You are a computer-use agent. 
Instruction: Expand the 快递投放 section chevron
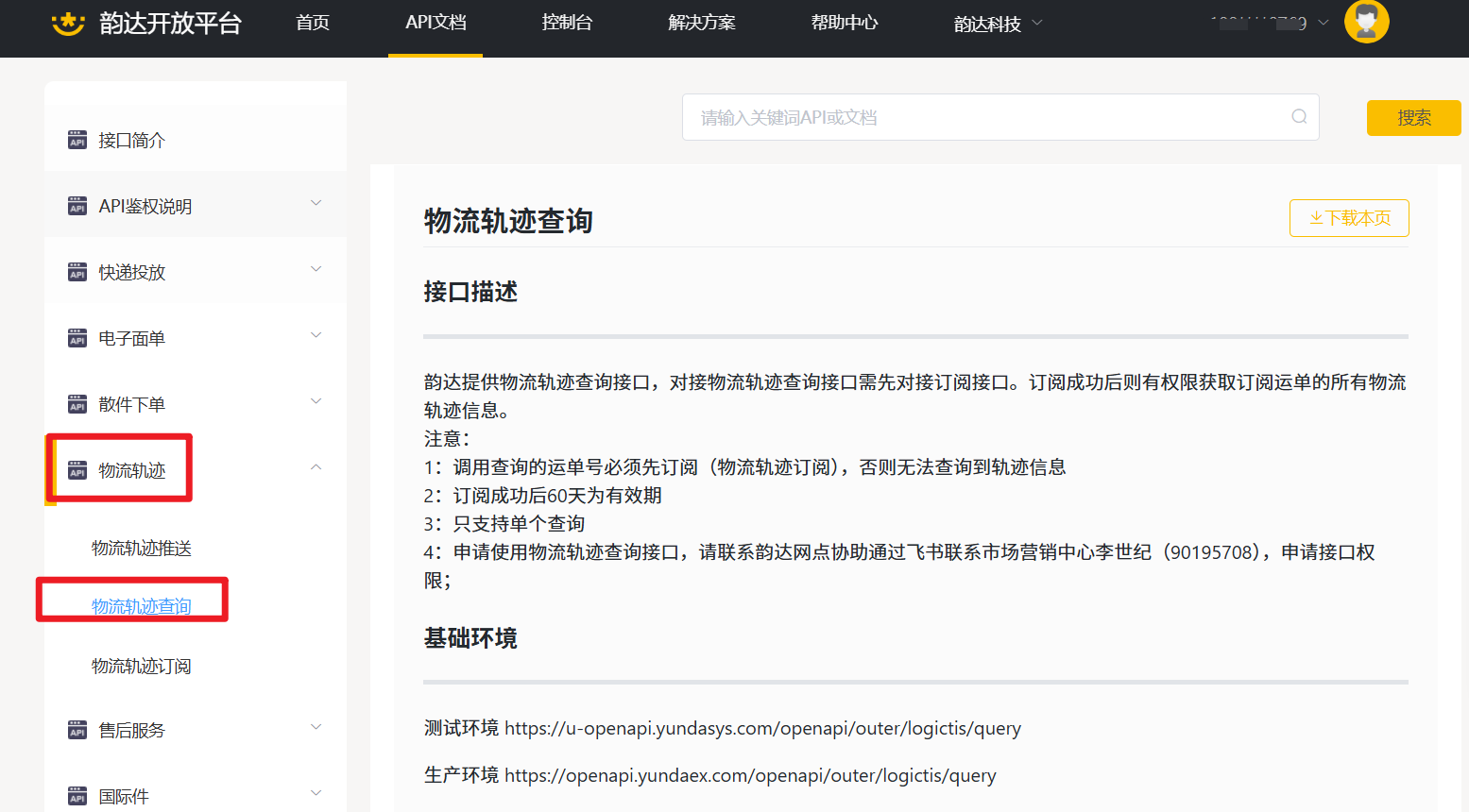pos(316,269)
